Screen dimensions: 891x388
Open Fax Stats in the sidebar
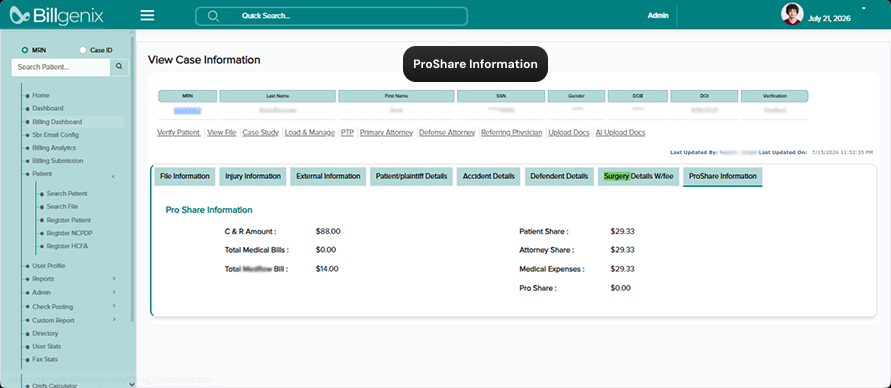click(45, 360)
